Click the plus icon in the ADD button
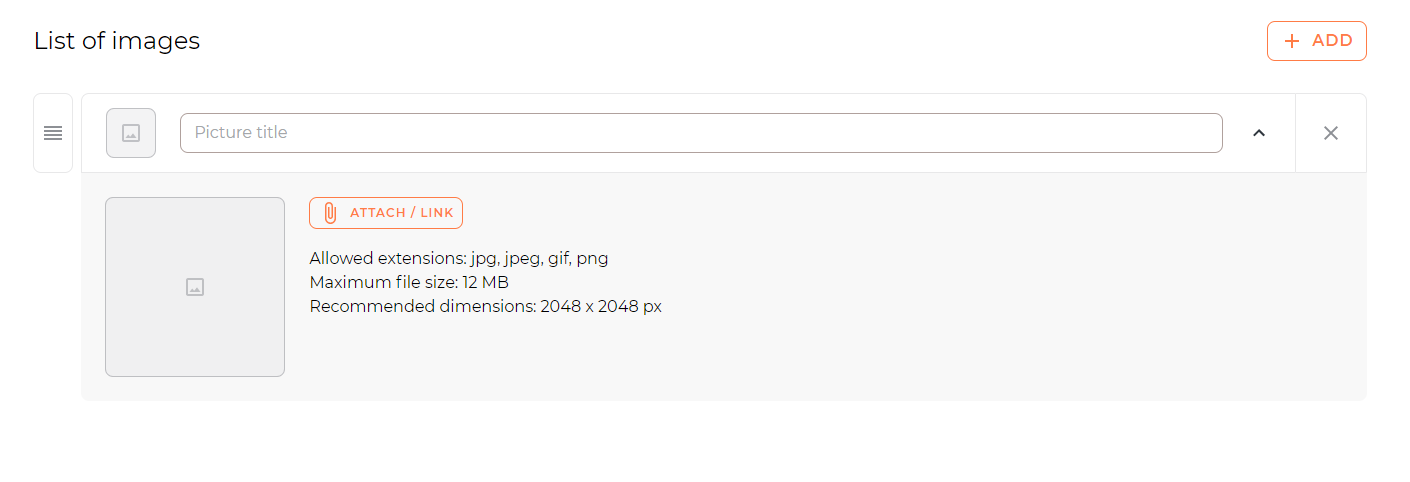This screenshot has height=482, width=1410. click(1292, 41)
